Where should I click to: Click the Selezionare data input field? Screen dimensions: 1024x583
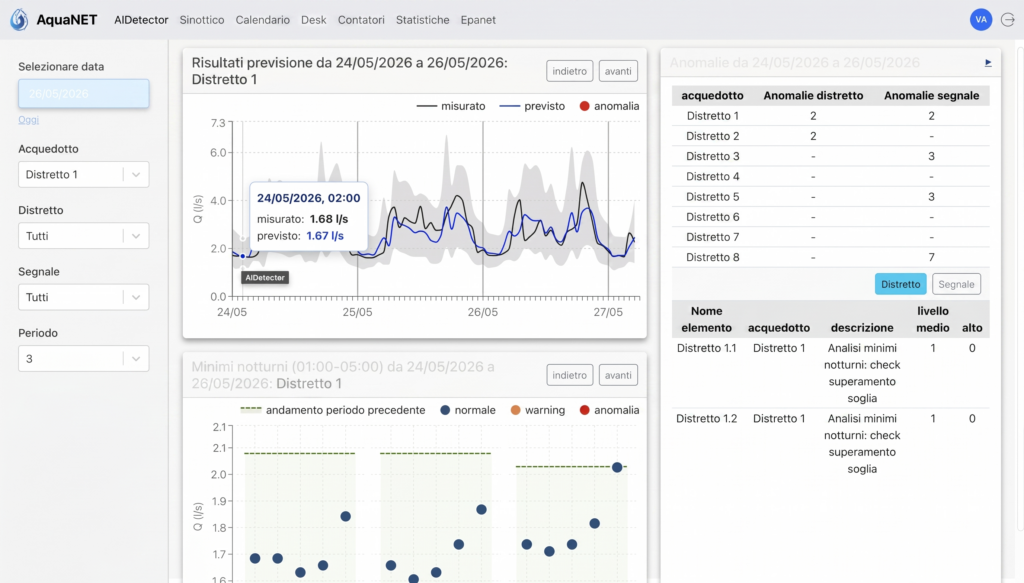(84, 93)
